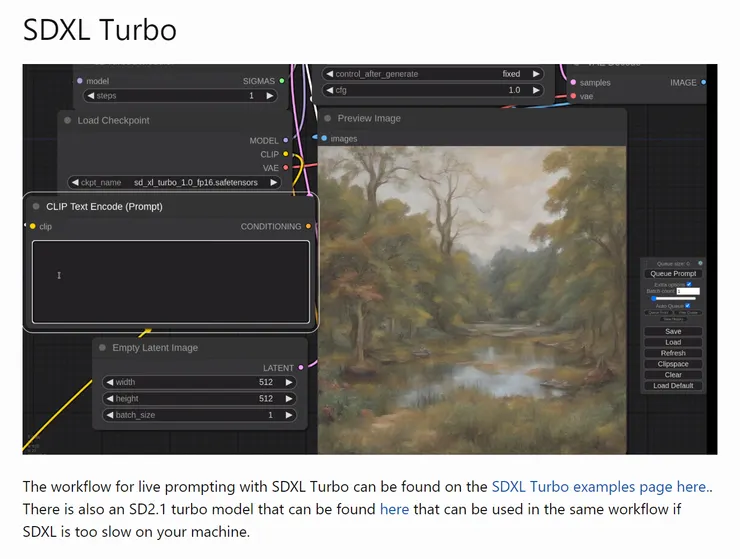
Task: Click the CONDITIONING output connector dot
Action: coord(308,227)
